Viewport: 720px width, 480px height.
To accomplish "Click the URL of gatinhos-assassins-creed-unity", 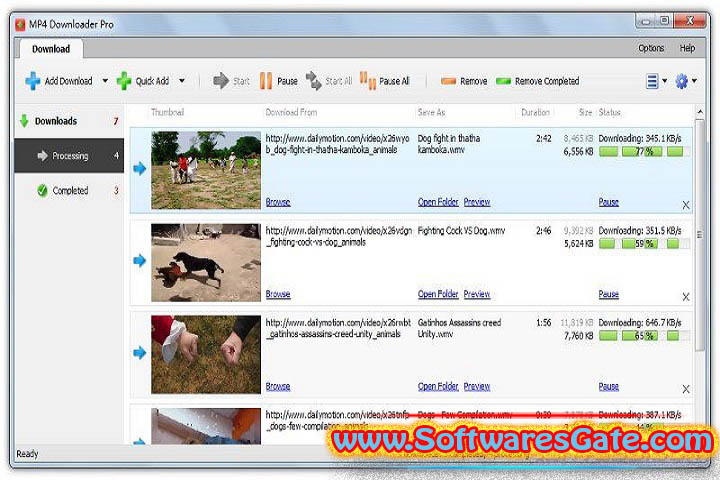I will pyautogui.click(x=338, y=328).
